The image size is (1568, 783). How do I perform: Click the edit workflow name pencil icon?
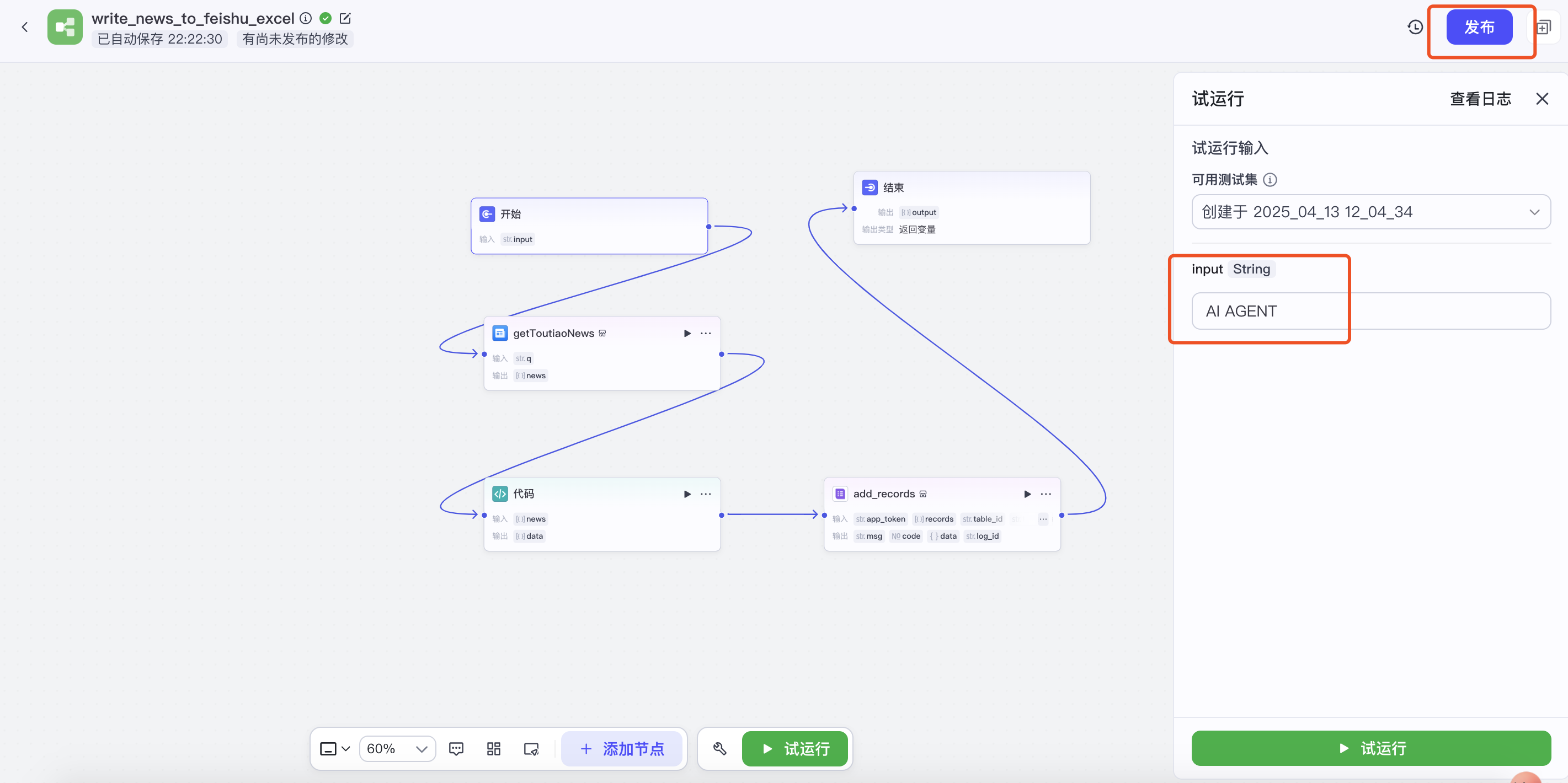[x=345, y=18]
